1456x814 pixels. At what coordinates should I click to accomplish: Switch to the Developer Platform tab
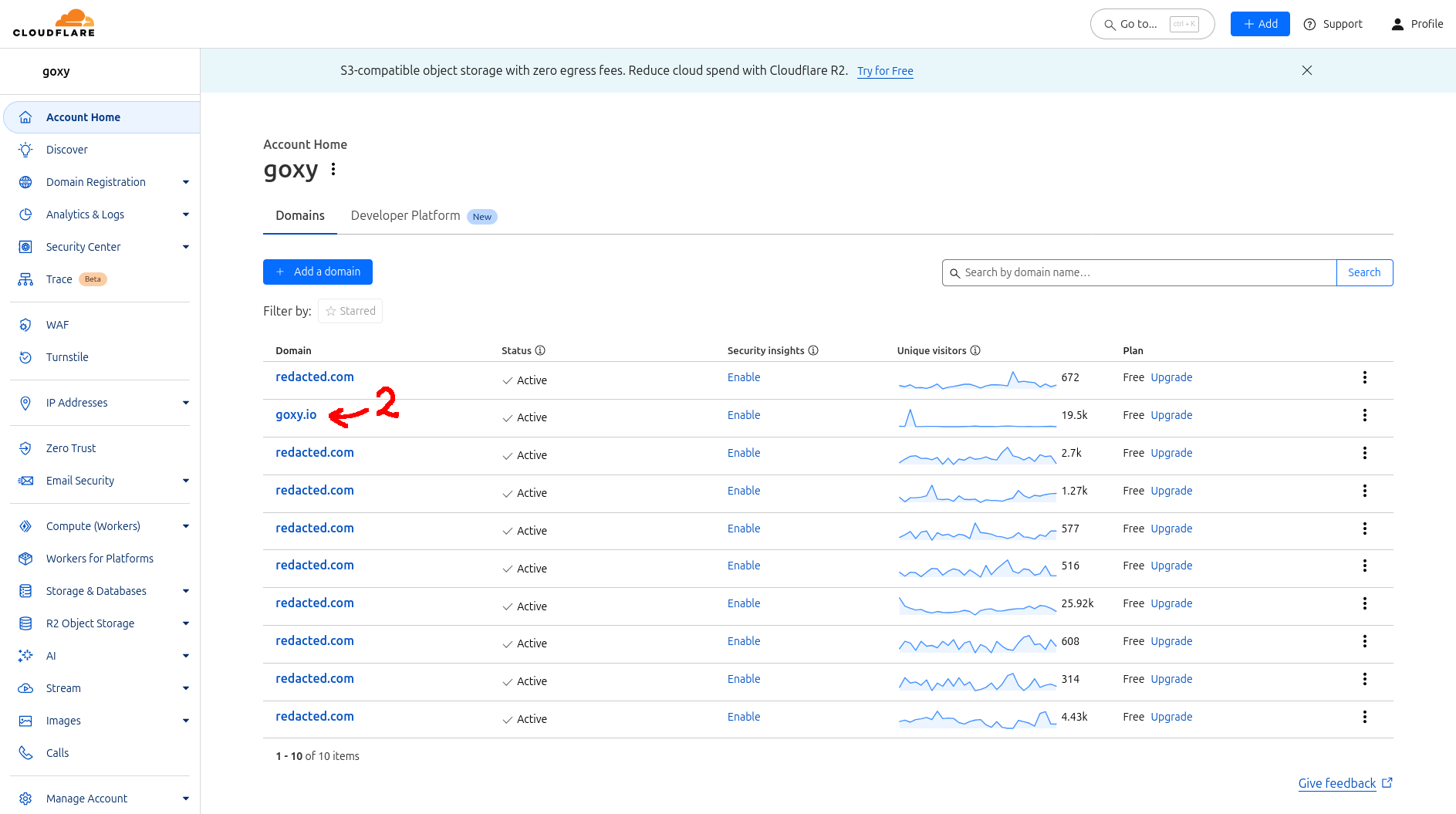coord(405,215)
